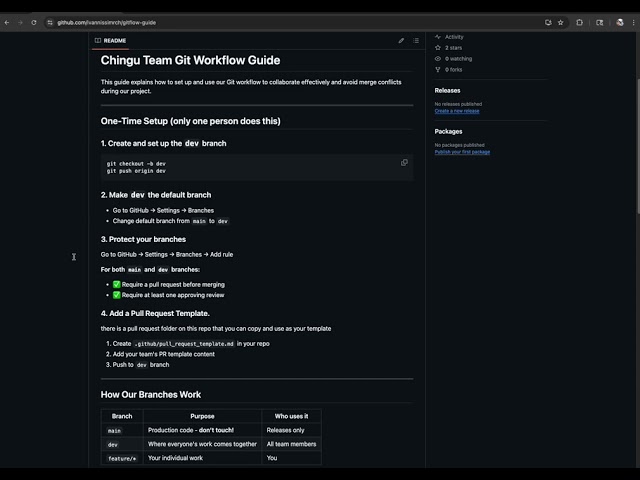The height and width of the screenshot is (480, 640).
Task: Click the 'Releases only' table cell
Action: point(291,430)
